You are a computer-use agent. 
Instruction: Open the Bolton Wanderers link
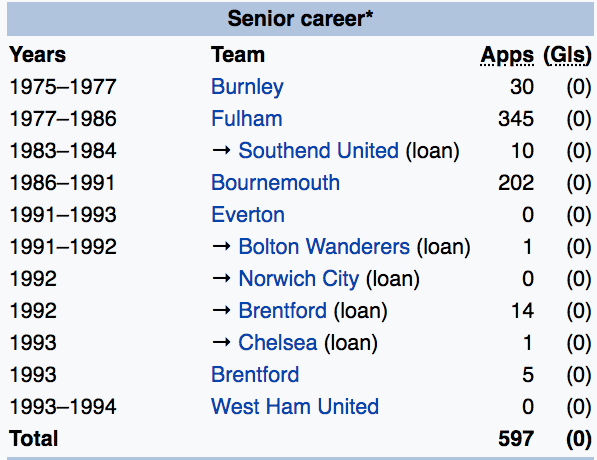pyautogui.click(x=324, y=246)
